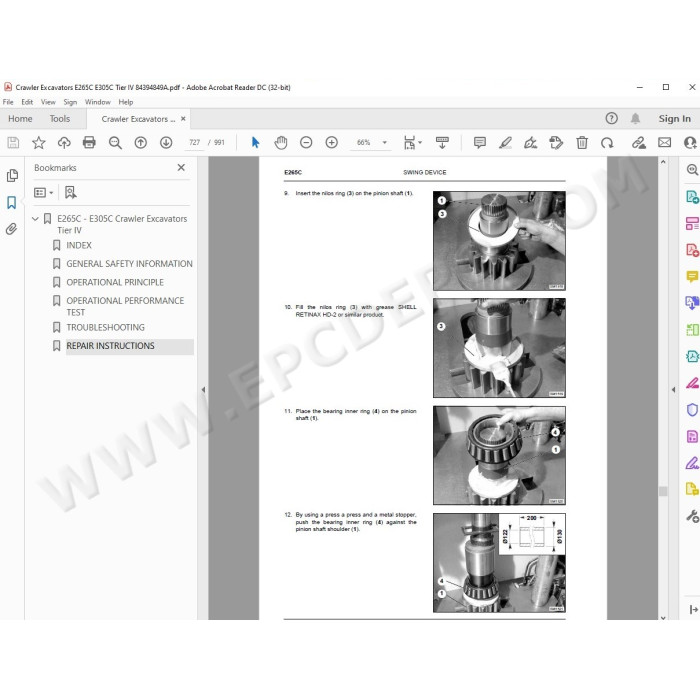Click the Sign In button

(675, 119)
